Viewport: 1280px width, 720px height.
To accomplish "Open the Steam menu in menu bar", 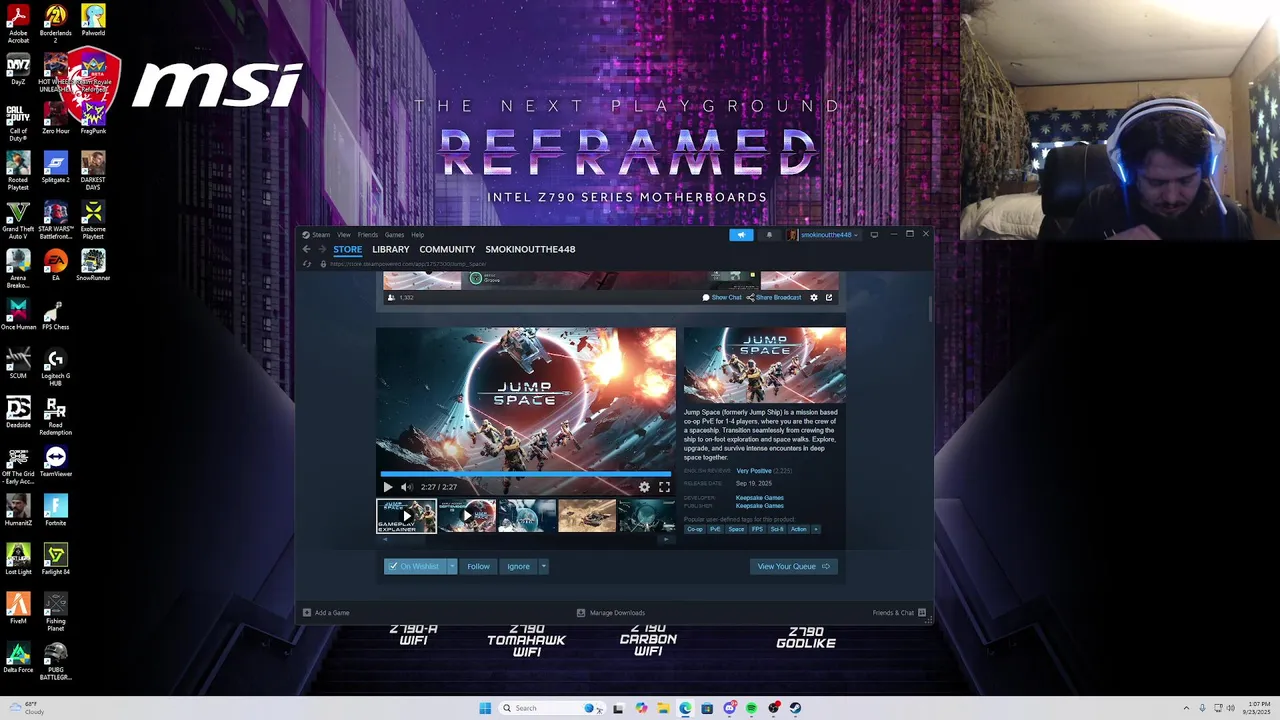I will pyautogui.click(x=320, y=235).
